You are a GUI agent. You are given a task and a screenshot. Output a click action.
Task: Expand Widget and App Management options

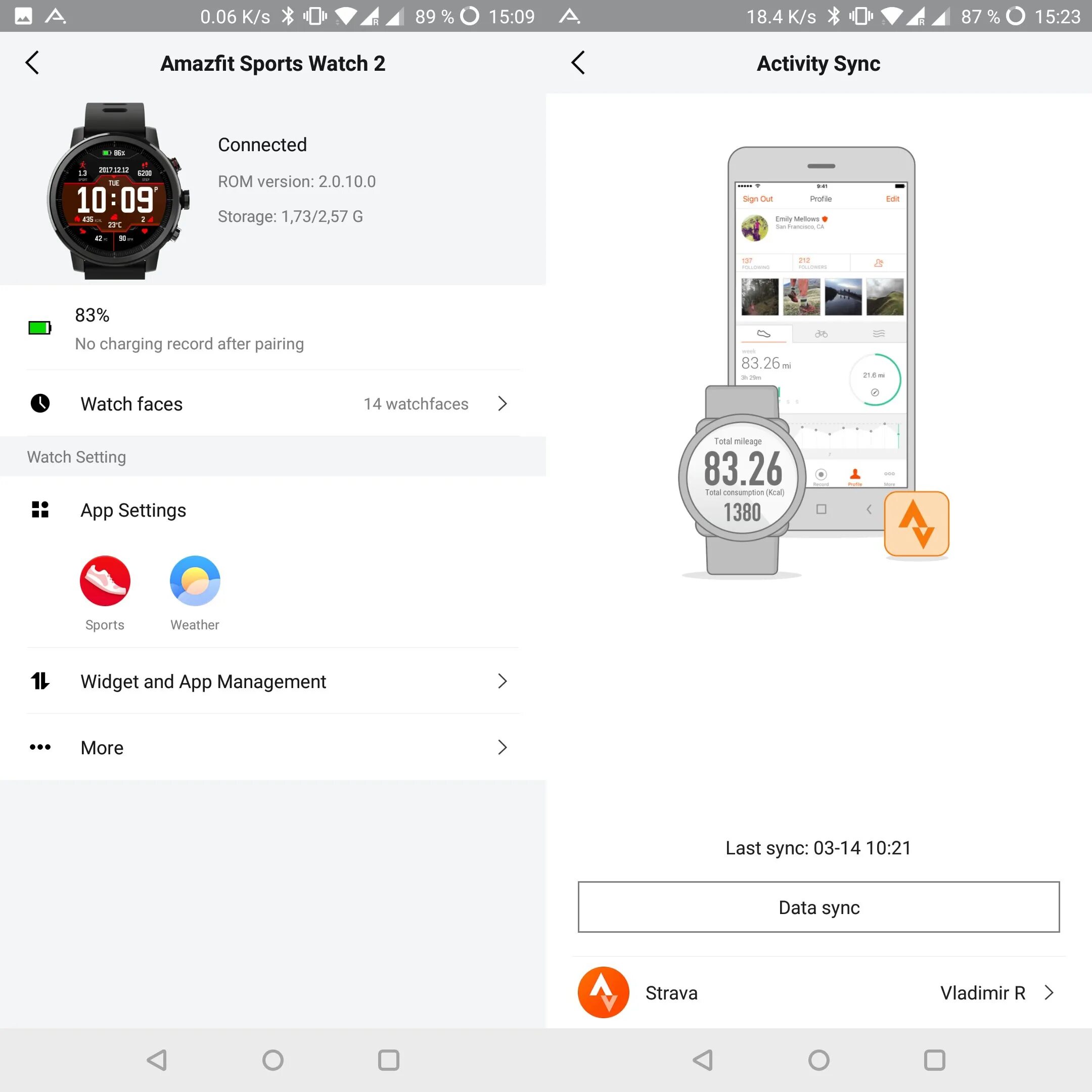[503, 681]
